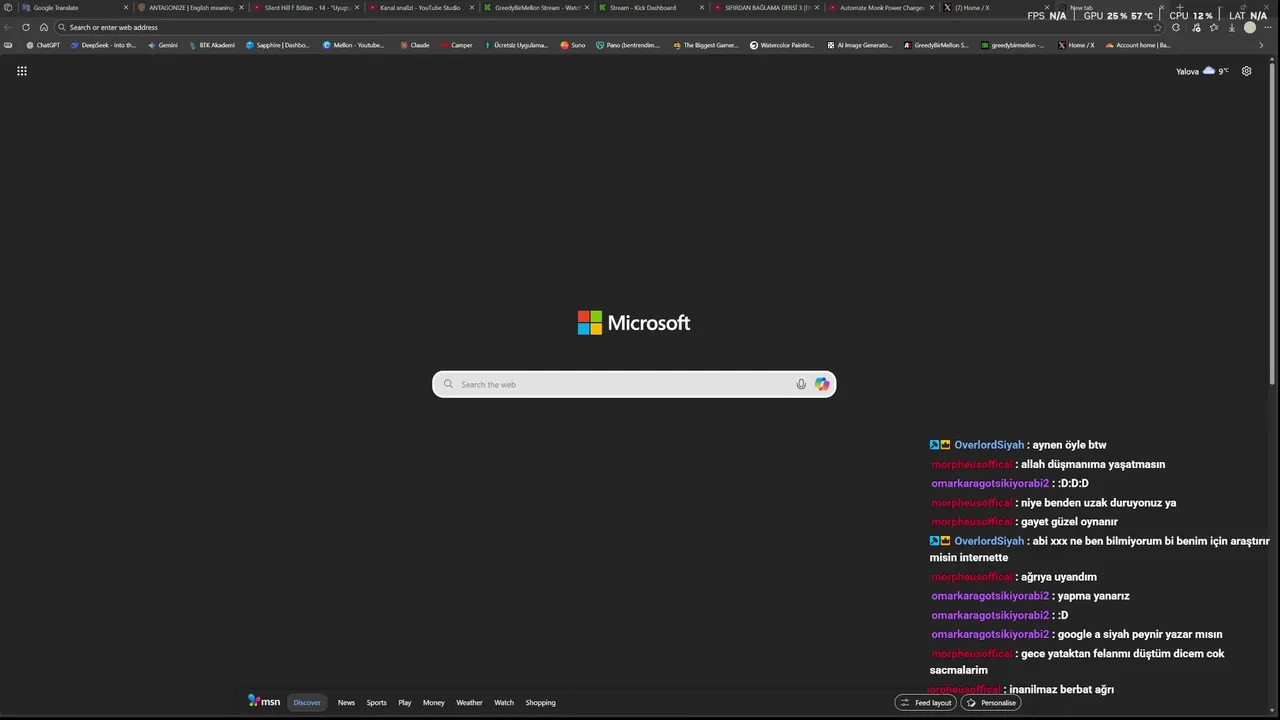This screenshot has height=720, width=1280.
Task: Open Feed layout dropdown
Action: [925, 702]
